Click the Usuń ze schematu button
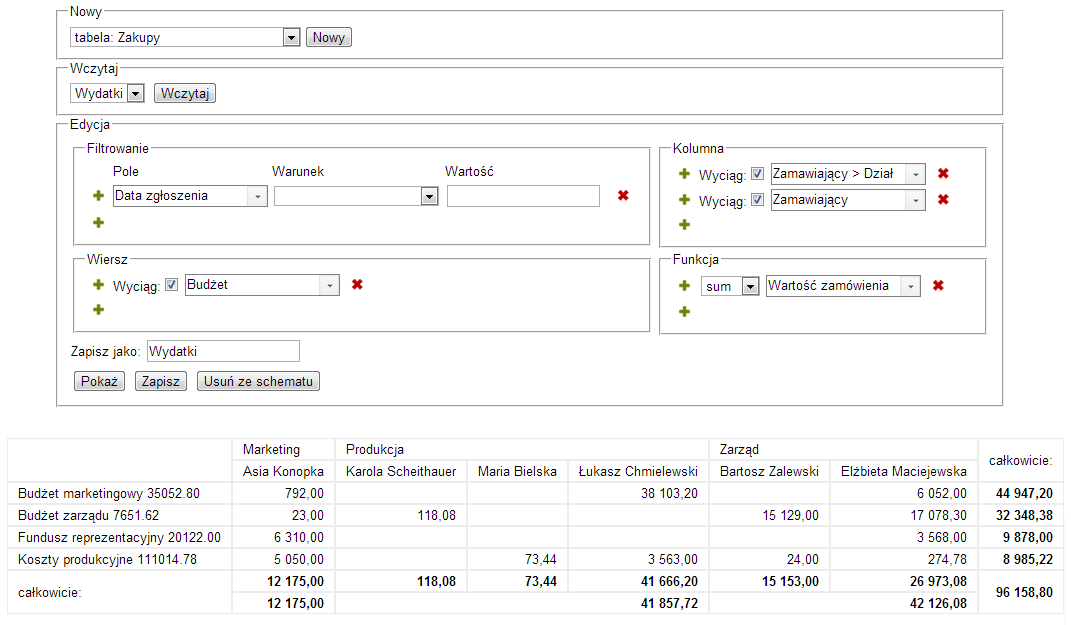 tap(258, 382)
